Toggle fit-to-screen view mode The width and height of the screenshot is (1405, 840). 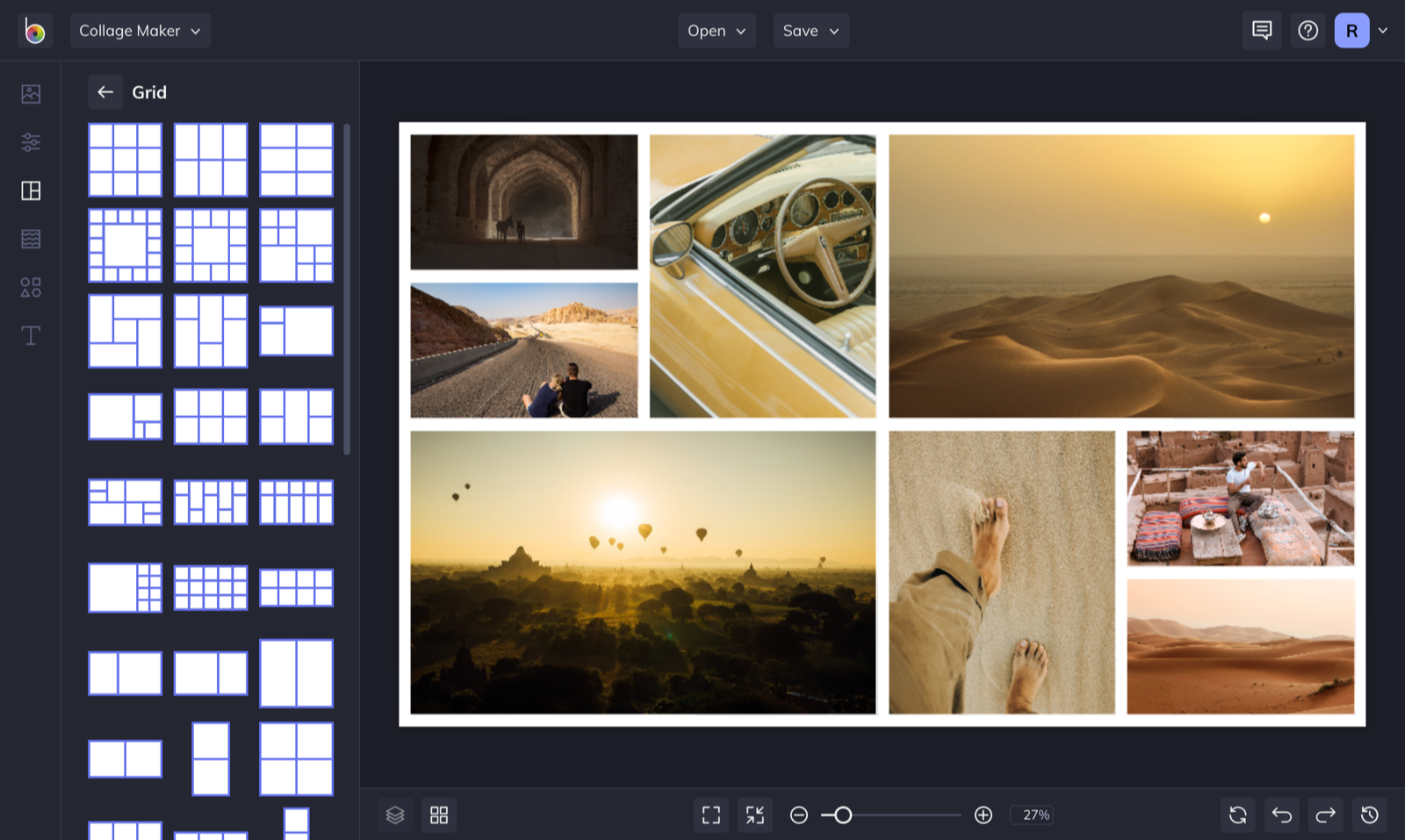tap(711, 815)
